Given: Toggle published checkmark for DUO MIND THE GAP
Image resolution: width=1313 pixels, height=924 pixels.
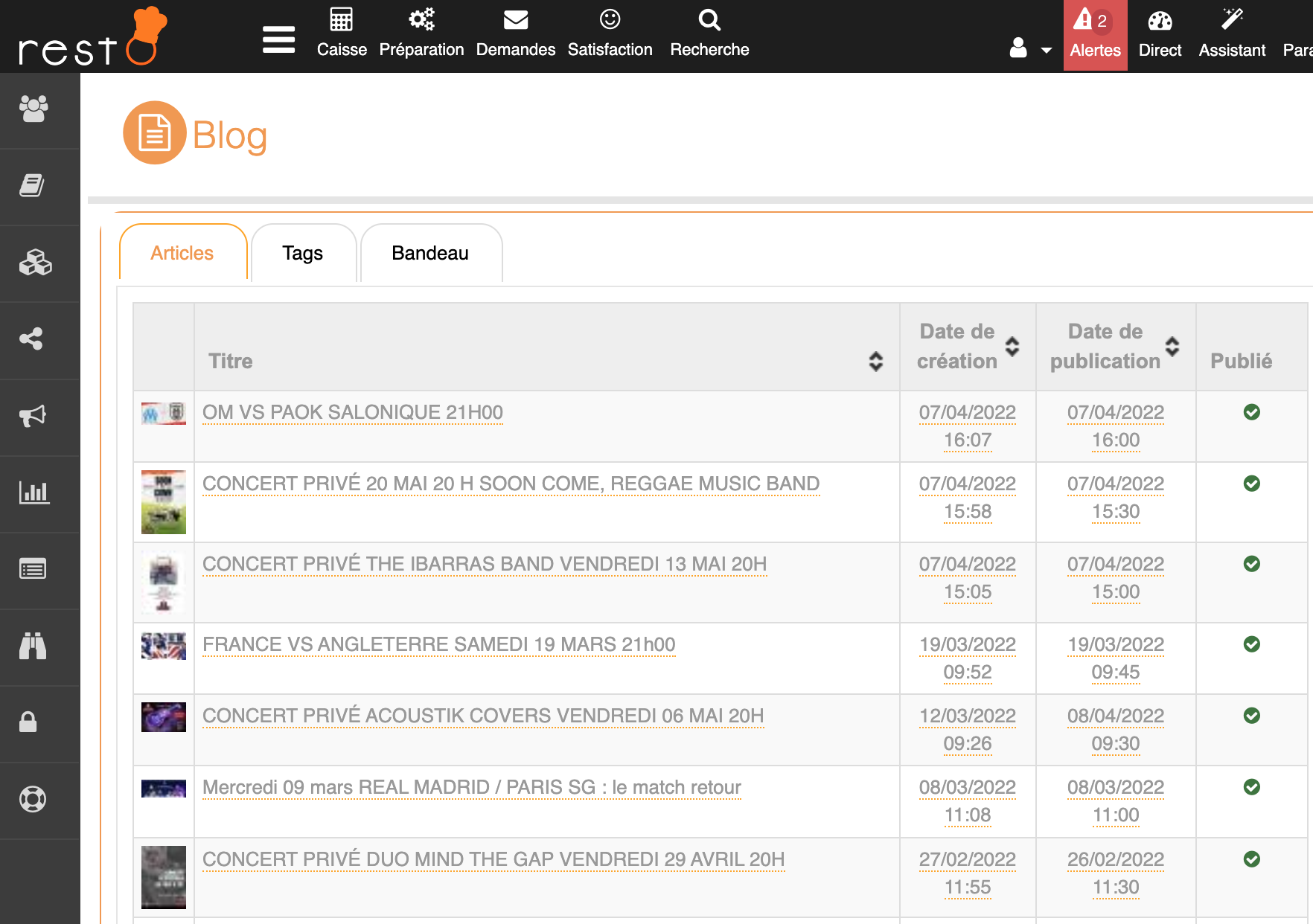Looking at the screenshot, I should [x=1252, y=859].
